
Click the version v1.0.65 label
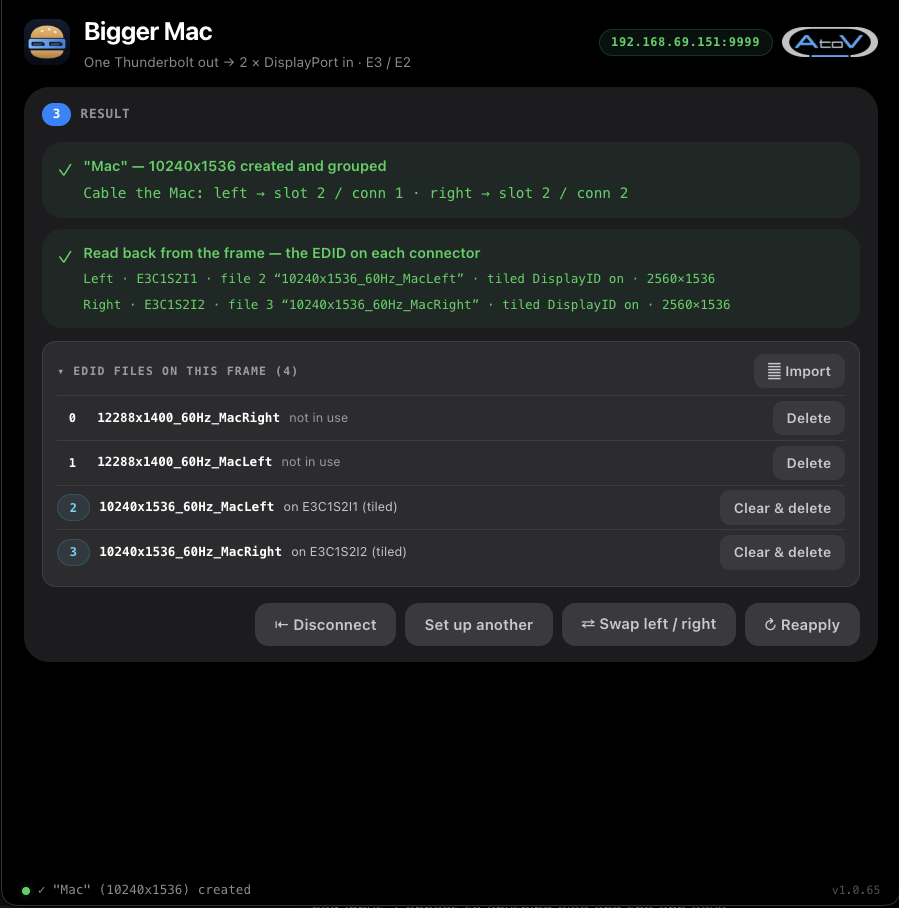click(856, 890)
